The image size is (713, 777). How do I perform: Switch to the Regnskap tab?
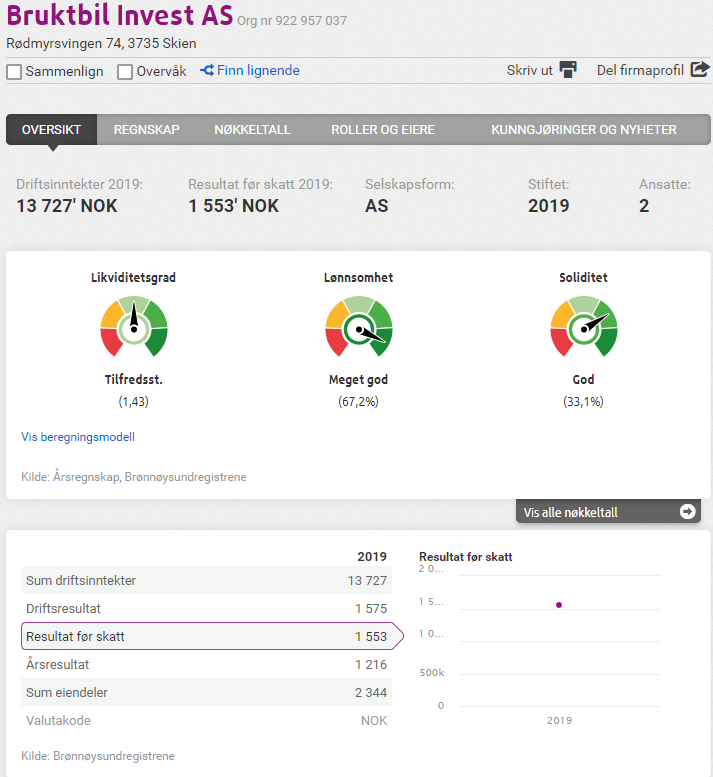pos(147,130)
